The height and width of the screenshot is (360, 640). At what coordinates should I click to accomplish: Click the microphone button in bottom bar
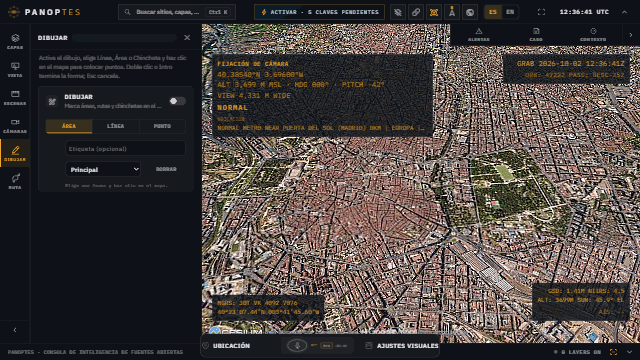tap(297, 346)
